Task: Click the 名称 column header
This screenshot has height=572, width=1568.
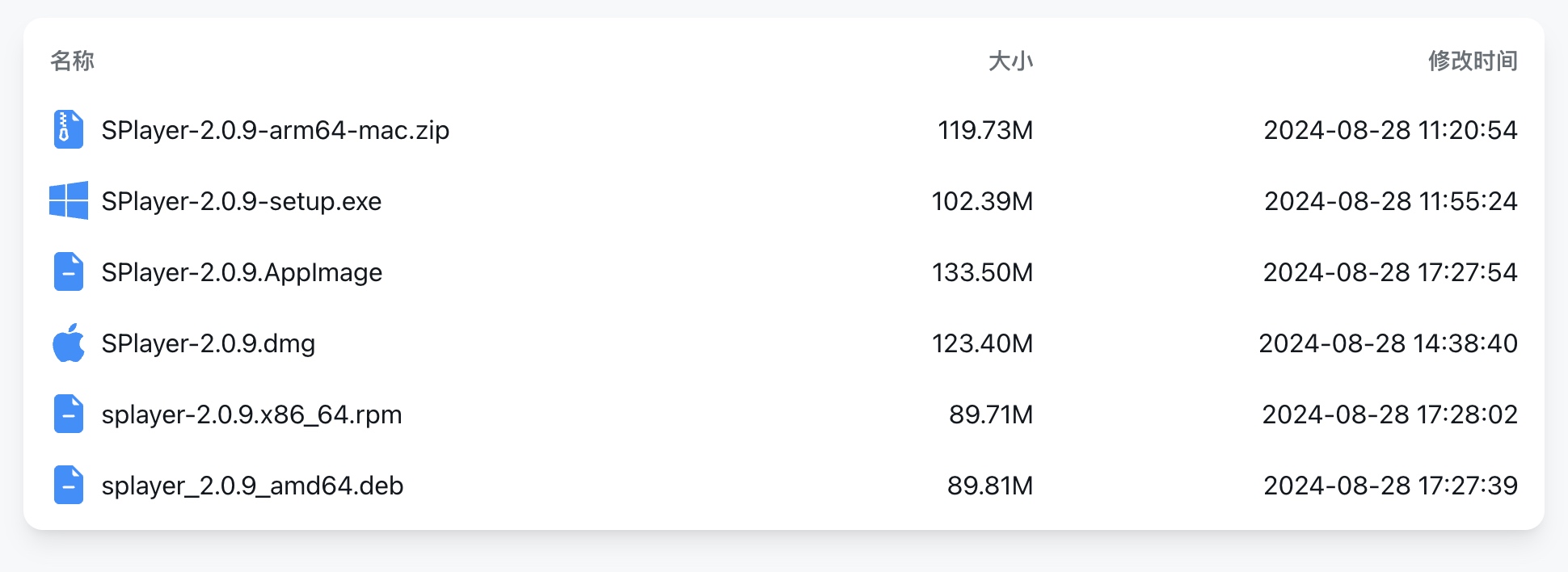Action: tap(72, 61)
